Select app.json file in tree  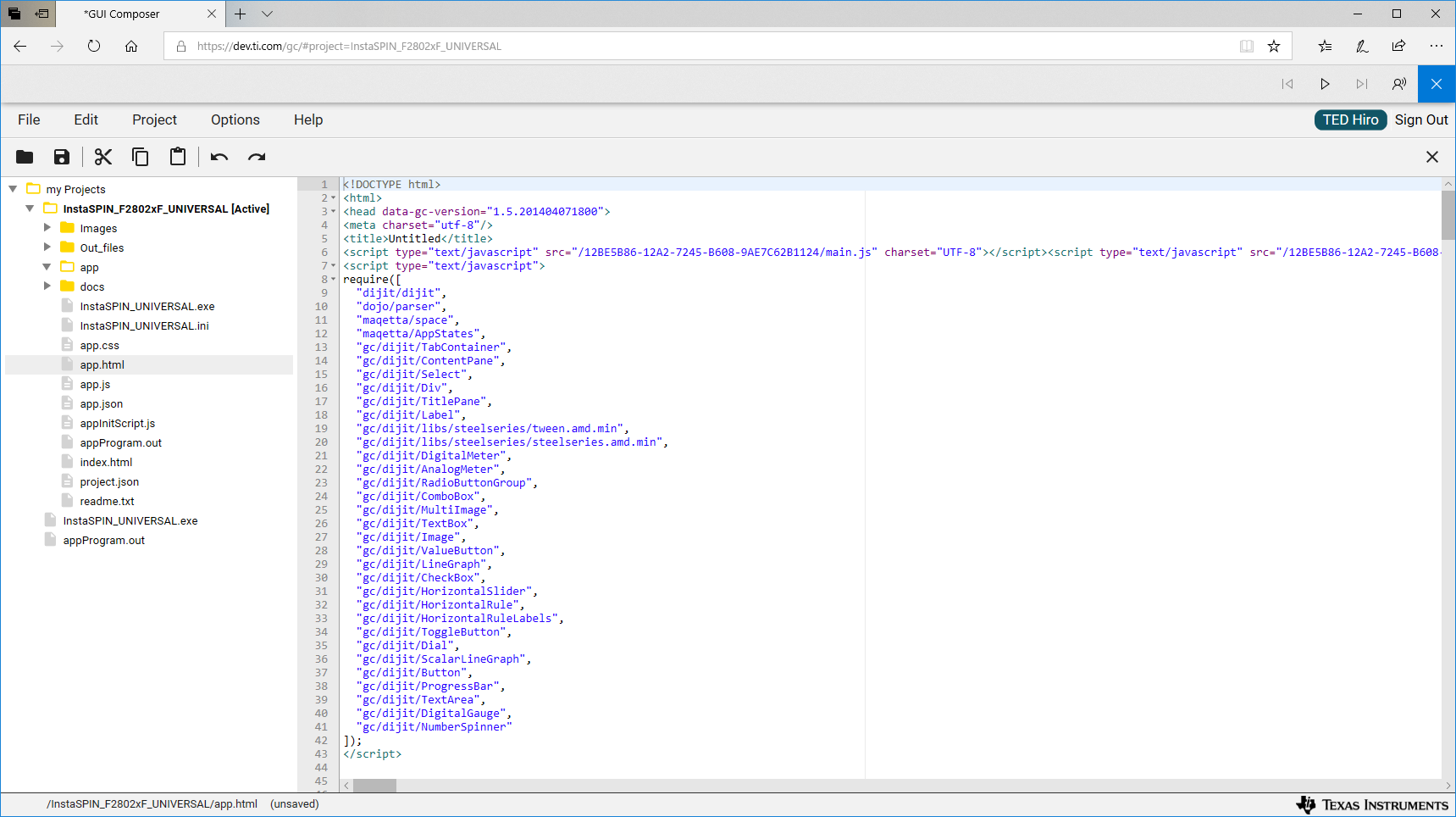[x=101, y=403]
